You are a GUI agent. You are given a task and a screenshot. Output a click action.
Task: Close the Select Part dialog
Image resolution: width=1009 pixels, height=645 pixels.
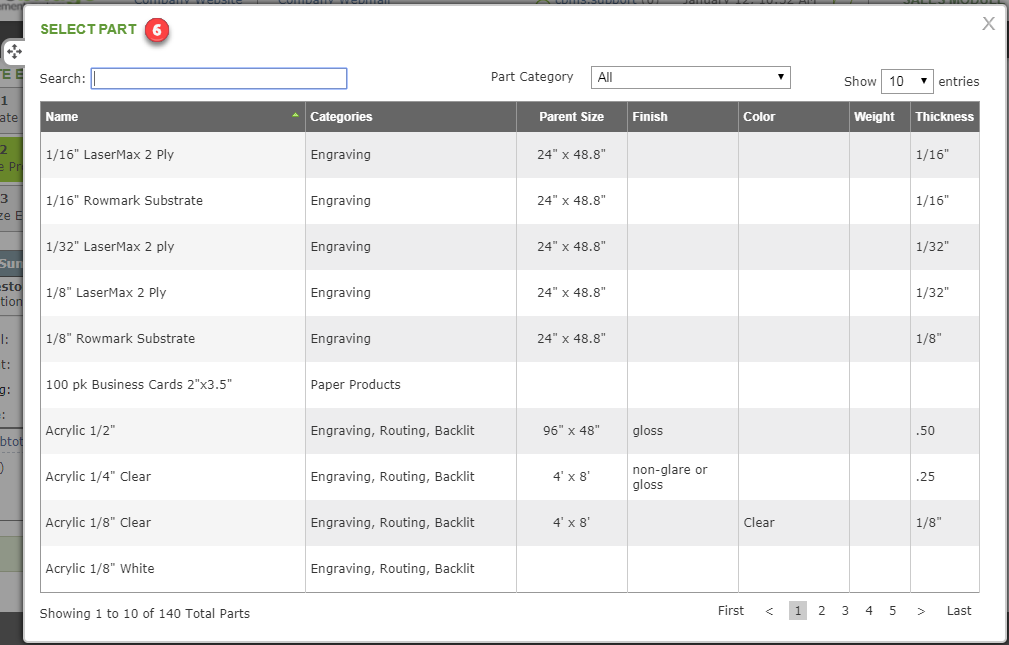(988, 24)
